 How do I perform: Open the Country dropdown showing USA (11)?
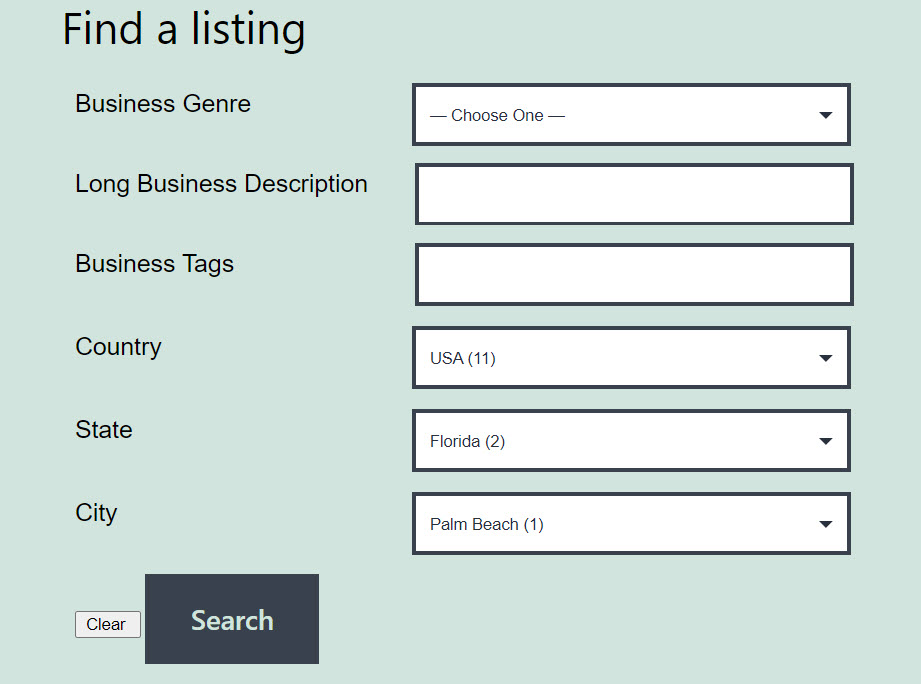pos(631,358)
